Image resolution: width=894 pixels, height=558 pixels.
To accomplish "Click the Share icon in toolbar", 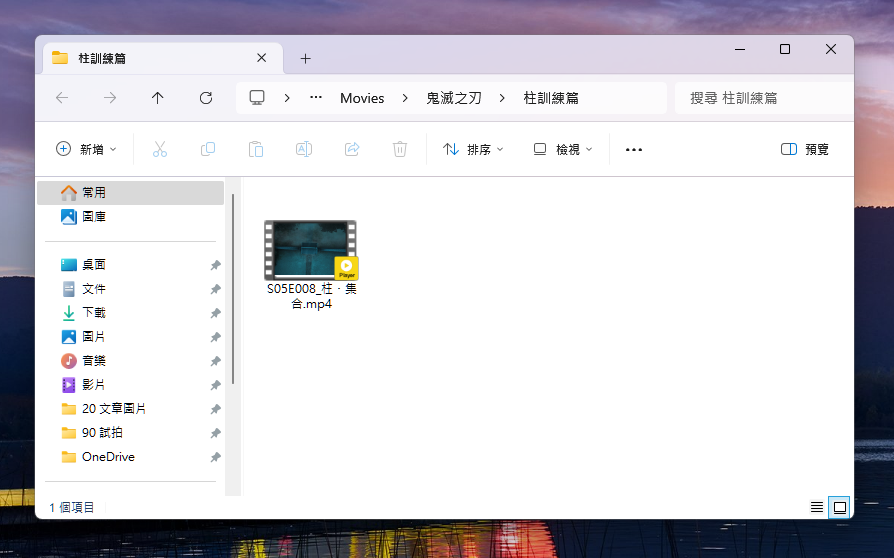I will coord(352,149).
